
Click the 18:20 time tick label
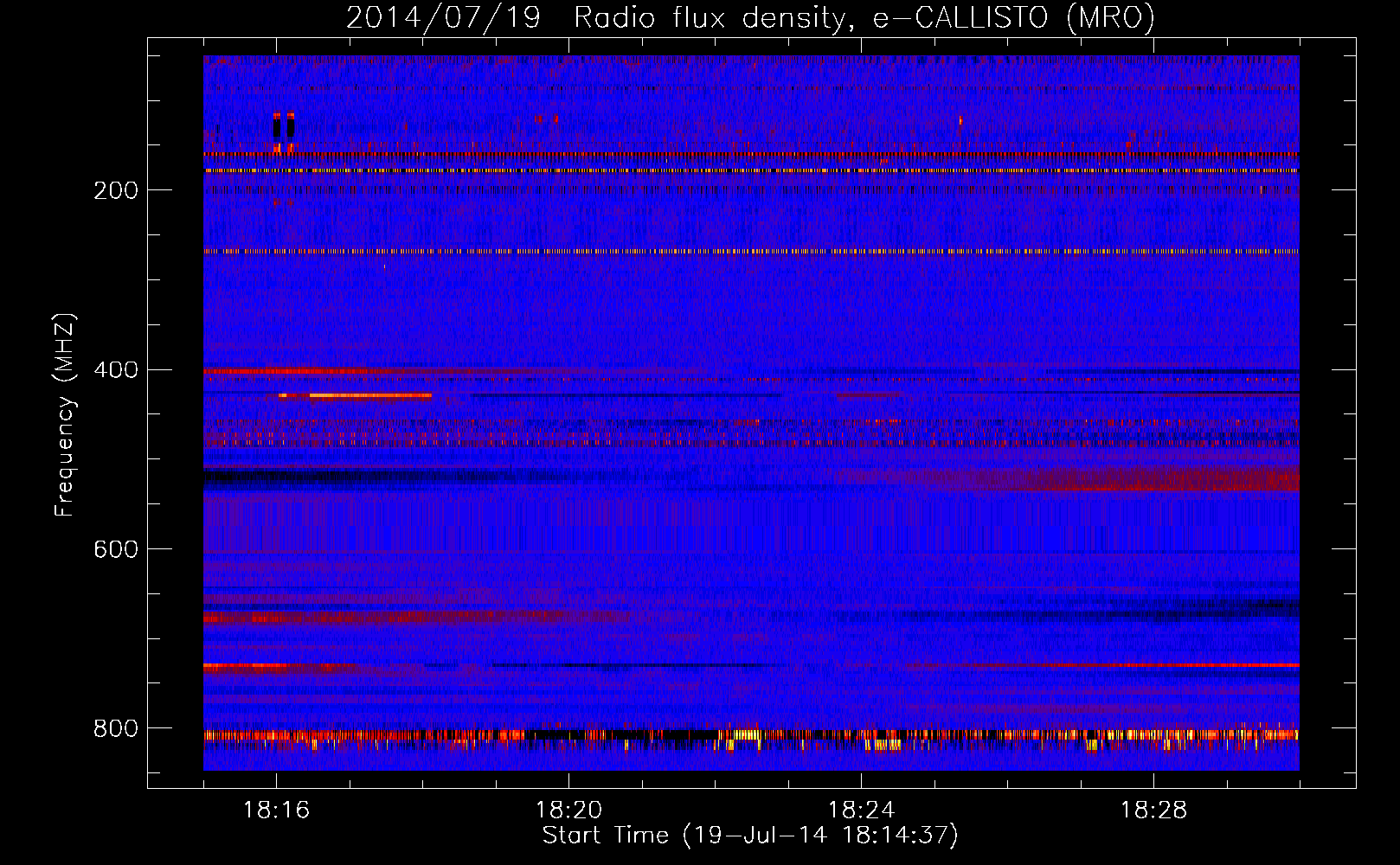point(568,810)
